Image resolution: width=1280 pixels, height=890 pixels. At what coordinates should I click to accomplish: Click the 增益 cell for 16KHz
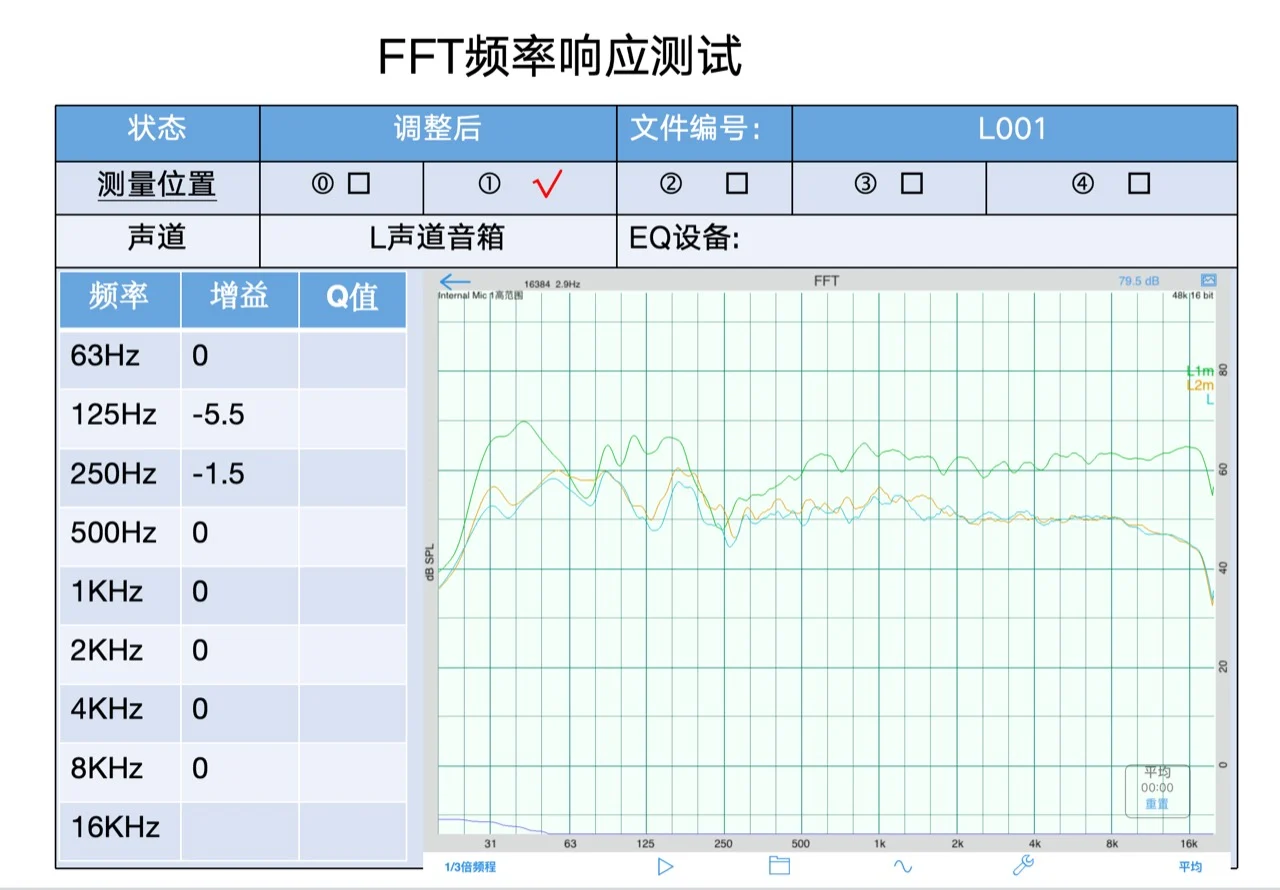click(240, 831)
